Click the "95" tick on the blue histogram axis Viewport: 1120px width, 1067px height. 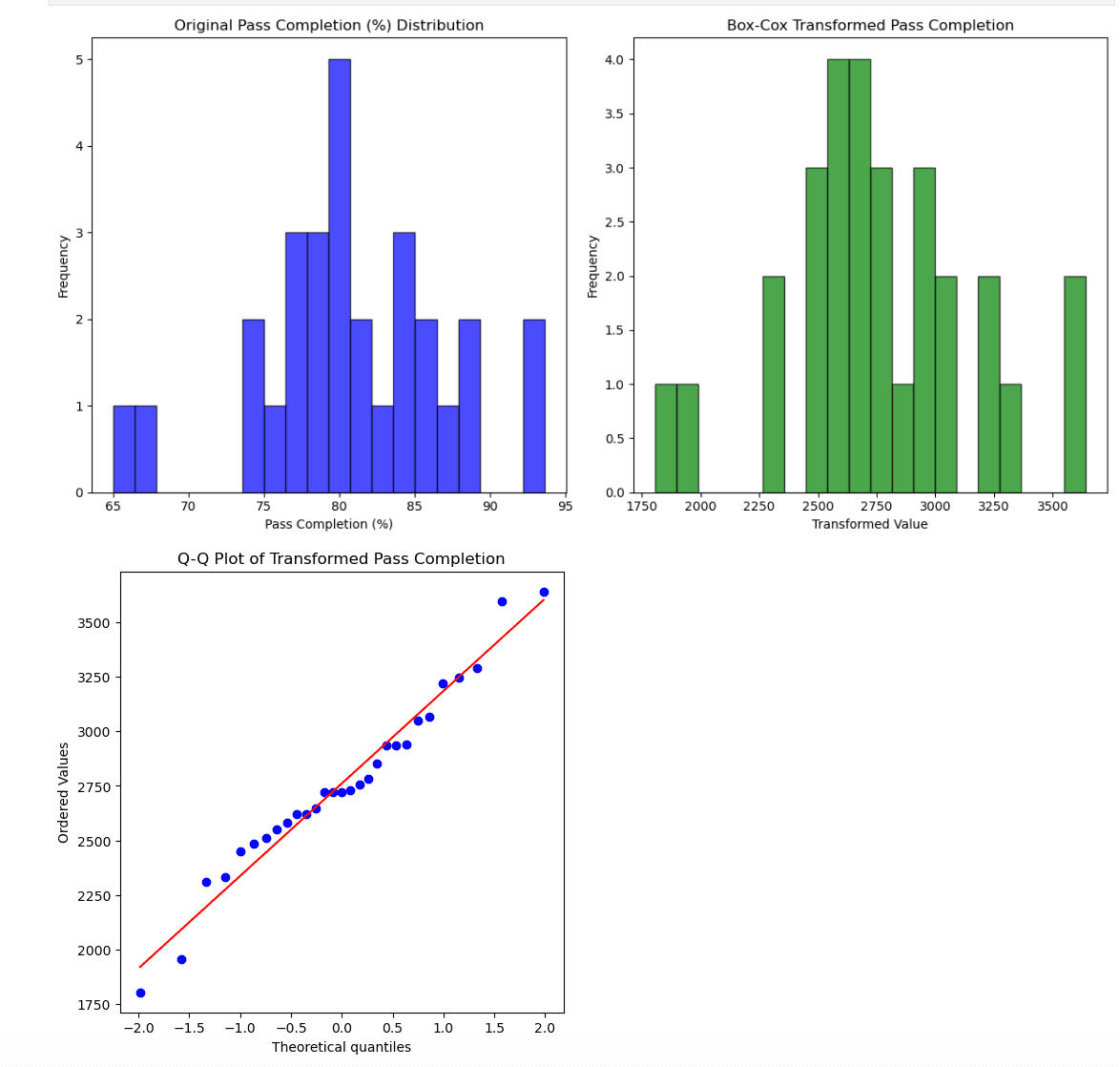click(x=565, y=506)
